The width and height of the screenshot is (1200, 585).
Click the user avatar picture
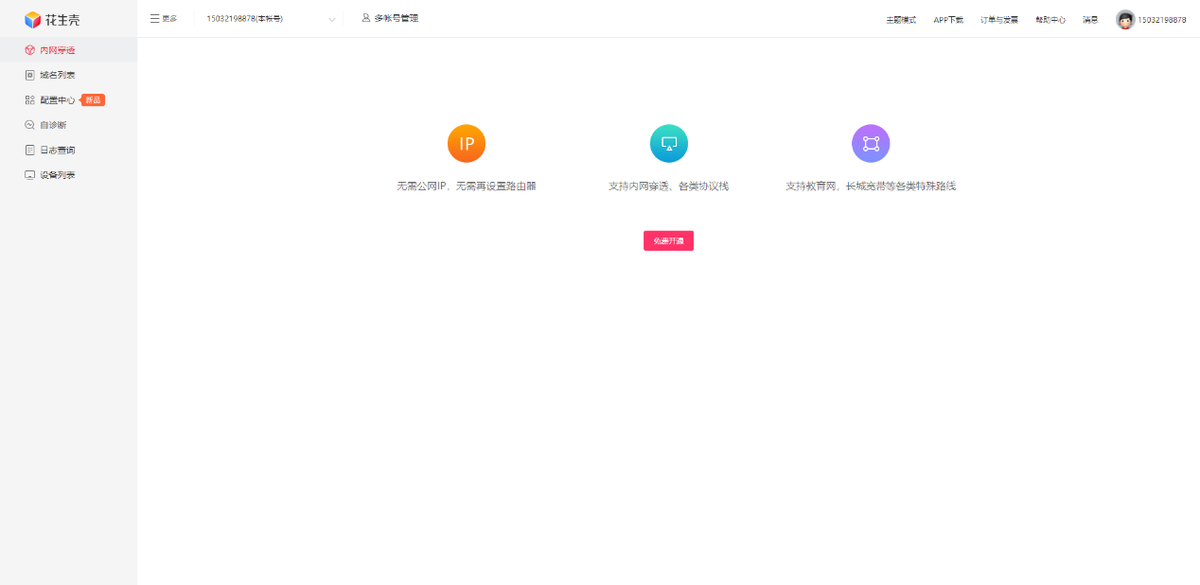[1125, 20]
